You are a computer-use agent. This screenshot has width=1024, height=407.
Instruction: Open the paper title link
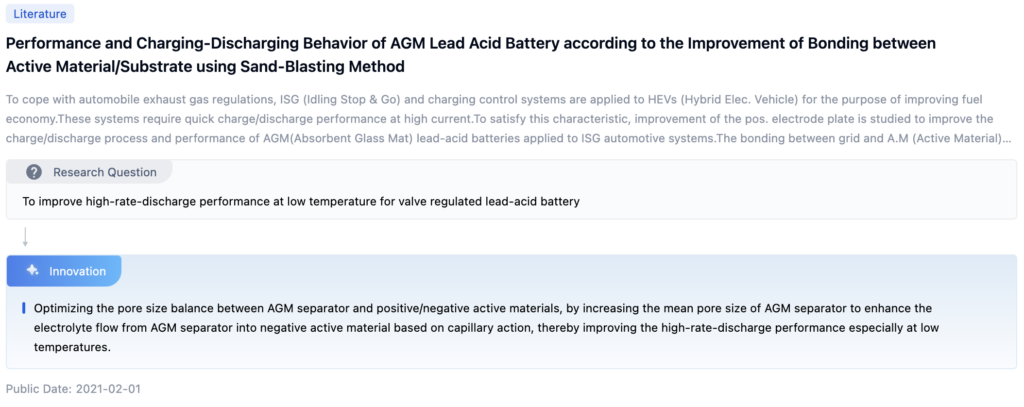pos(470,44)
